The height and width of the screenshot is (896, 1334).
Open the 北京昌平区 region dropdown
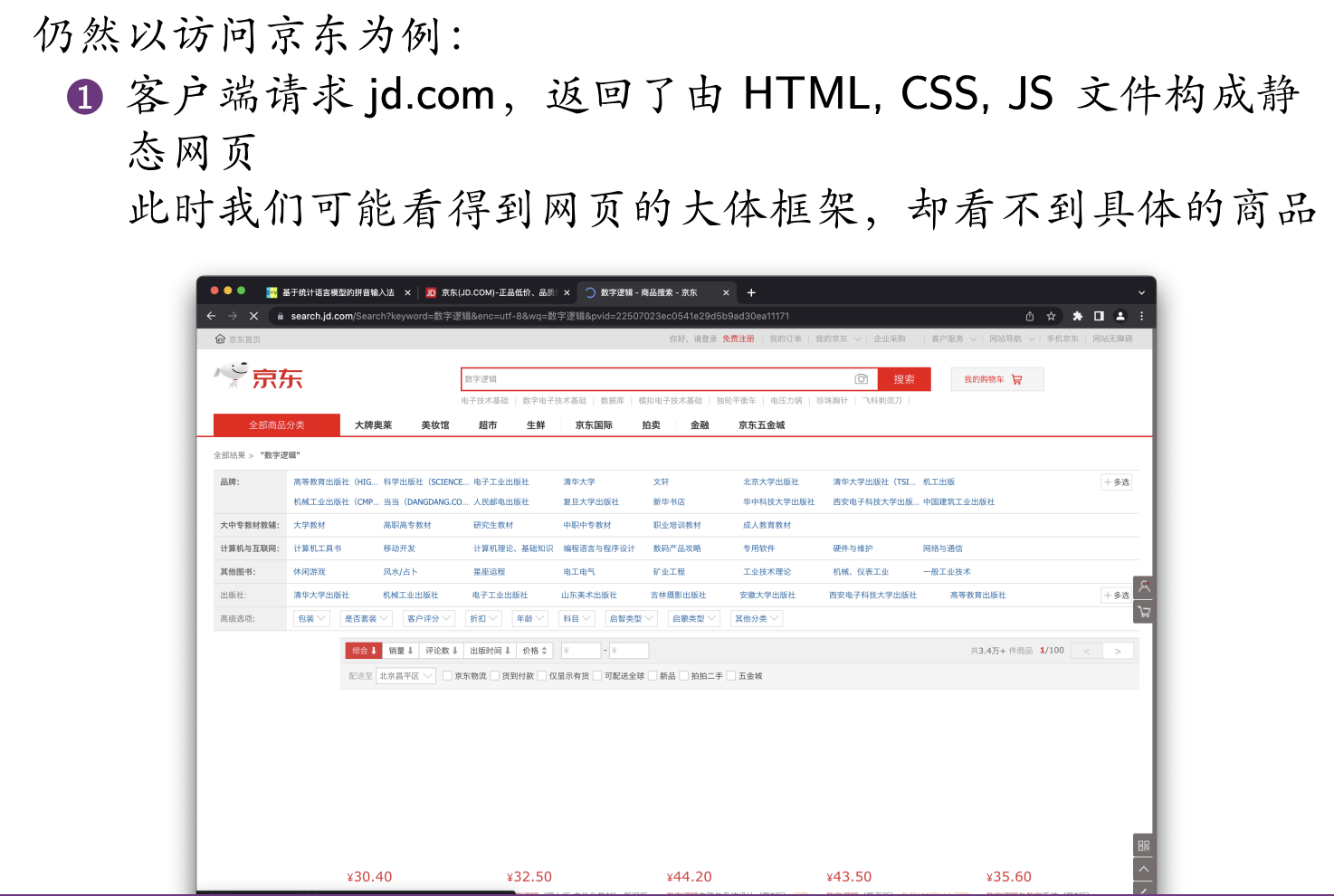click(405, 675)
